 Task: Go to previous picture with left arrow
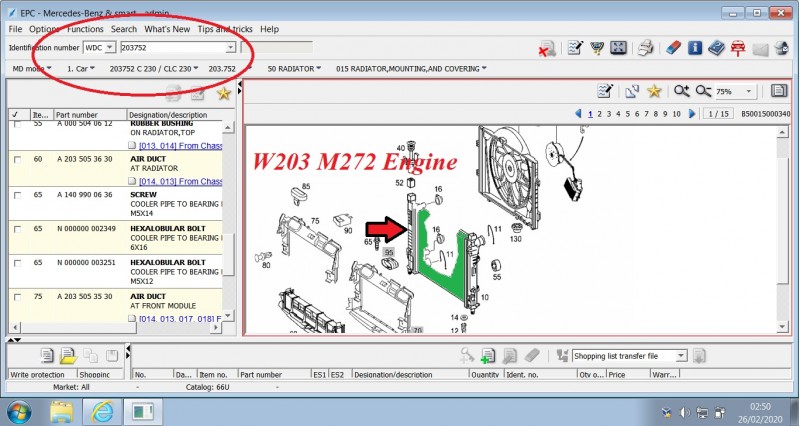tap(578, 113)
